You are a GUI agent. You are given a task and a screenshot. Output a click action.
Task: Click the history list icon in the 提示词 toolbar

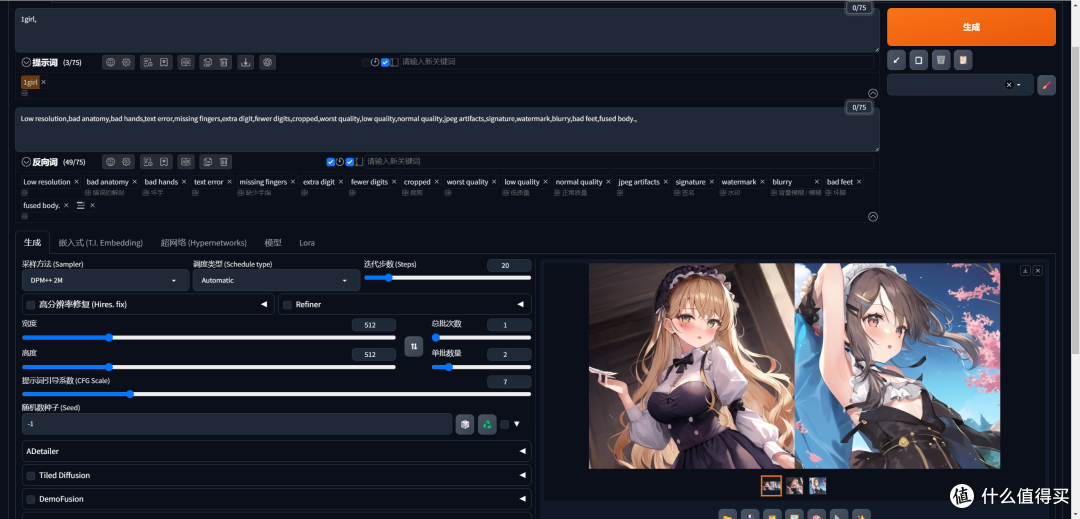[x=147, y=62]
